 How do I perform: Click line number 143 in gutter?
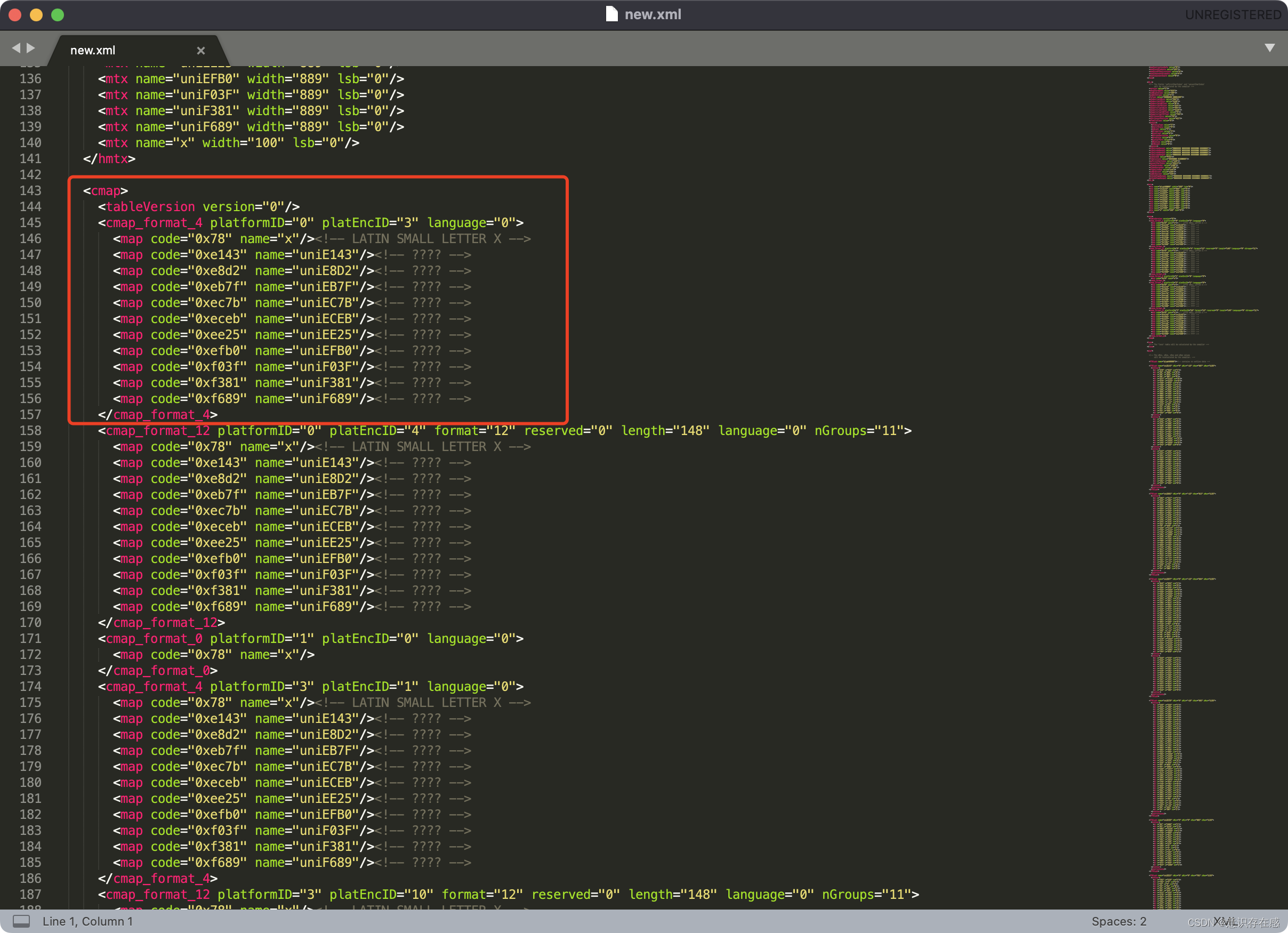click(x=30, y=191)
